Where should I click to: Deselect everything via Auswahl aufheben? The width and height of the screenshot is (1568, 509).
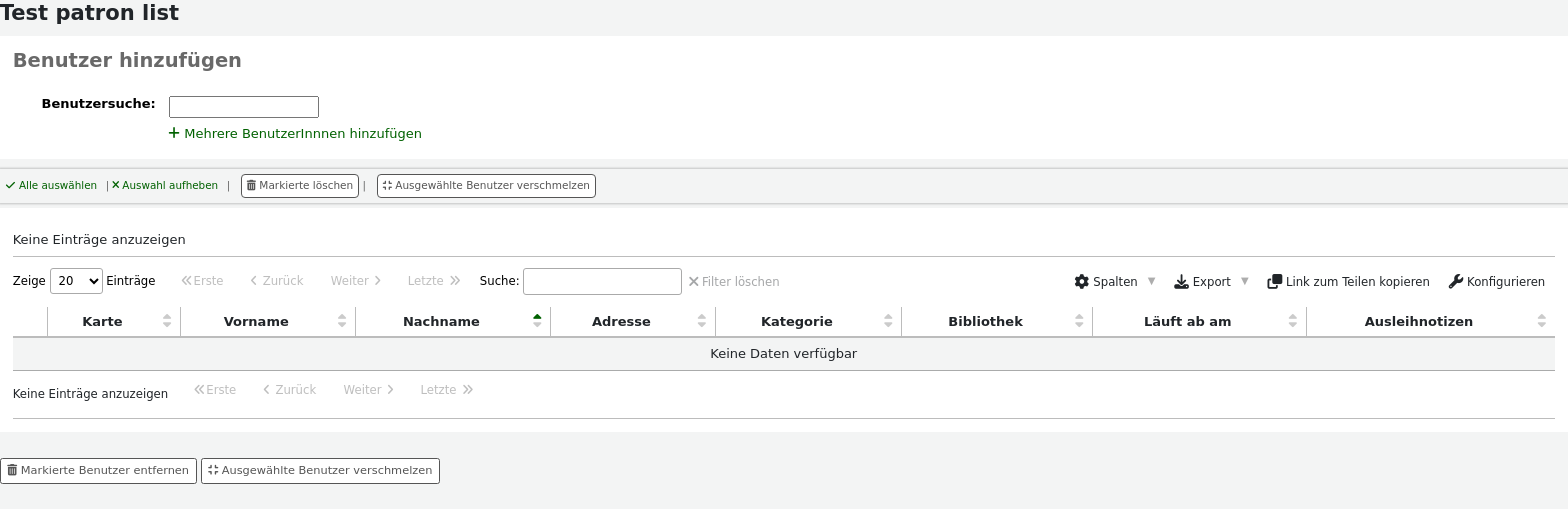(165, 186)
